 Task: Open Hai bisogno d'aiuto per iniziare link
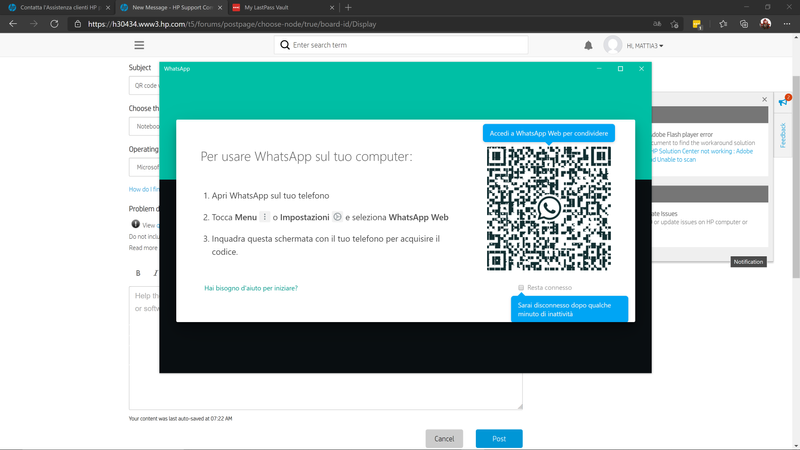click(x=251, y=288)
